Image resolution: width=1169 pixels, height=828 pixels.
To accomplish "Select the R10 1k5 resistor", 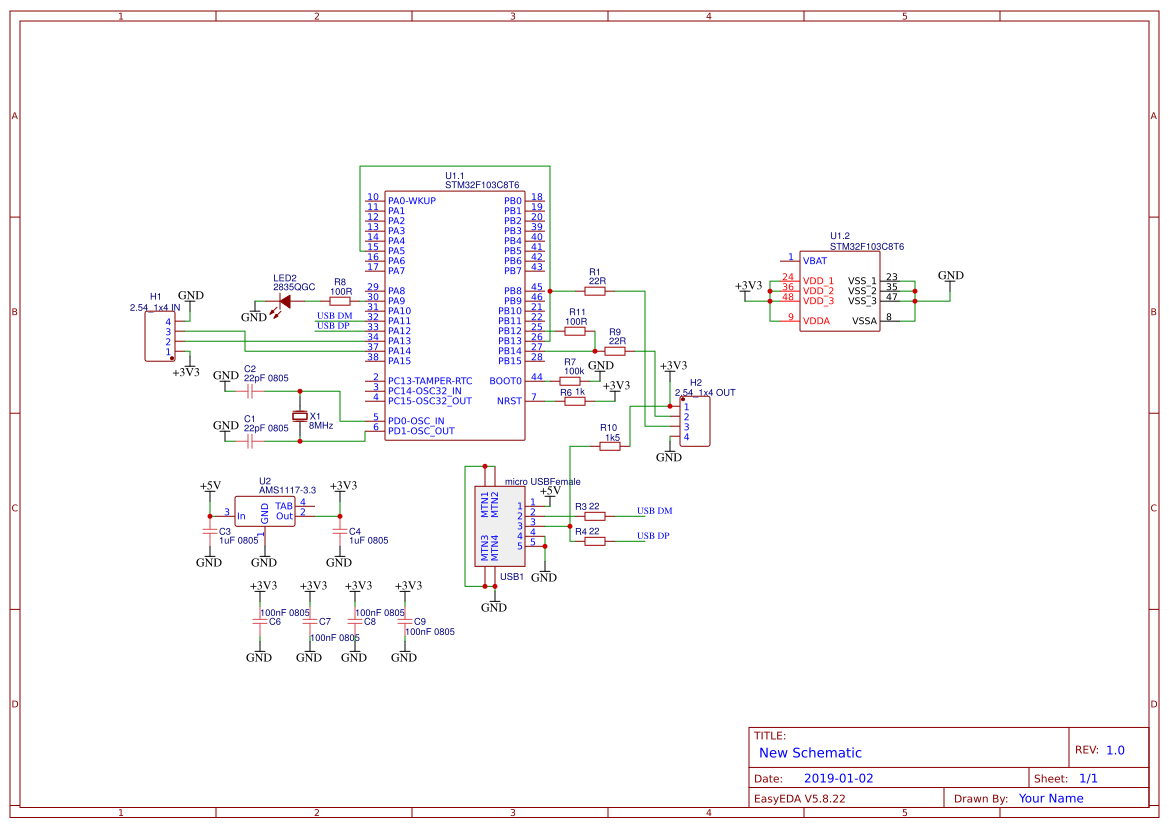I will 610,446.
